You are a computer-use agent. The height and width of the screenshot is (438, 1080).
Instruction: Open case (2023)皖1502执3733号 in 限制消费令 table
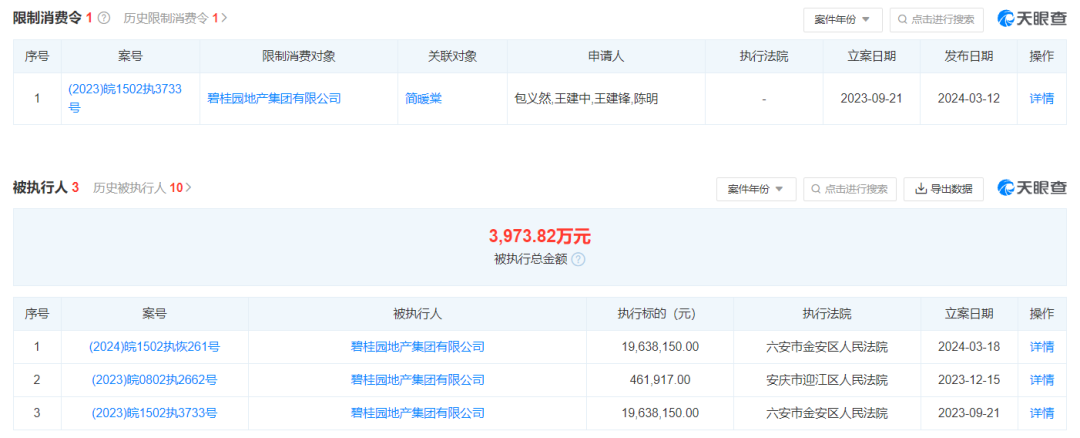125,98
